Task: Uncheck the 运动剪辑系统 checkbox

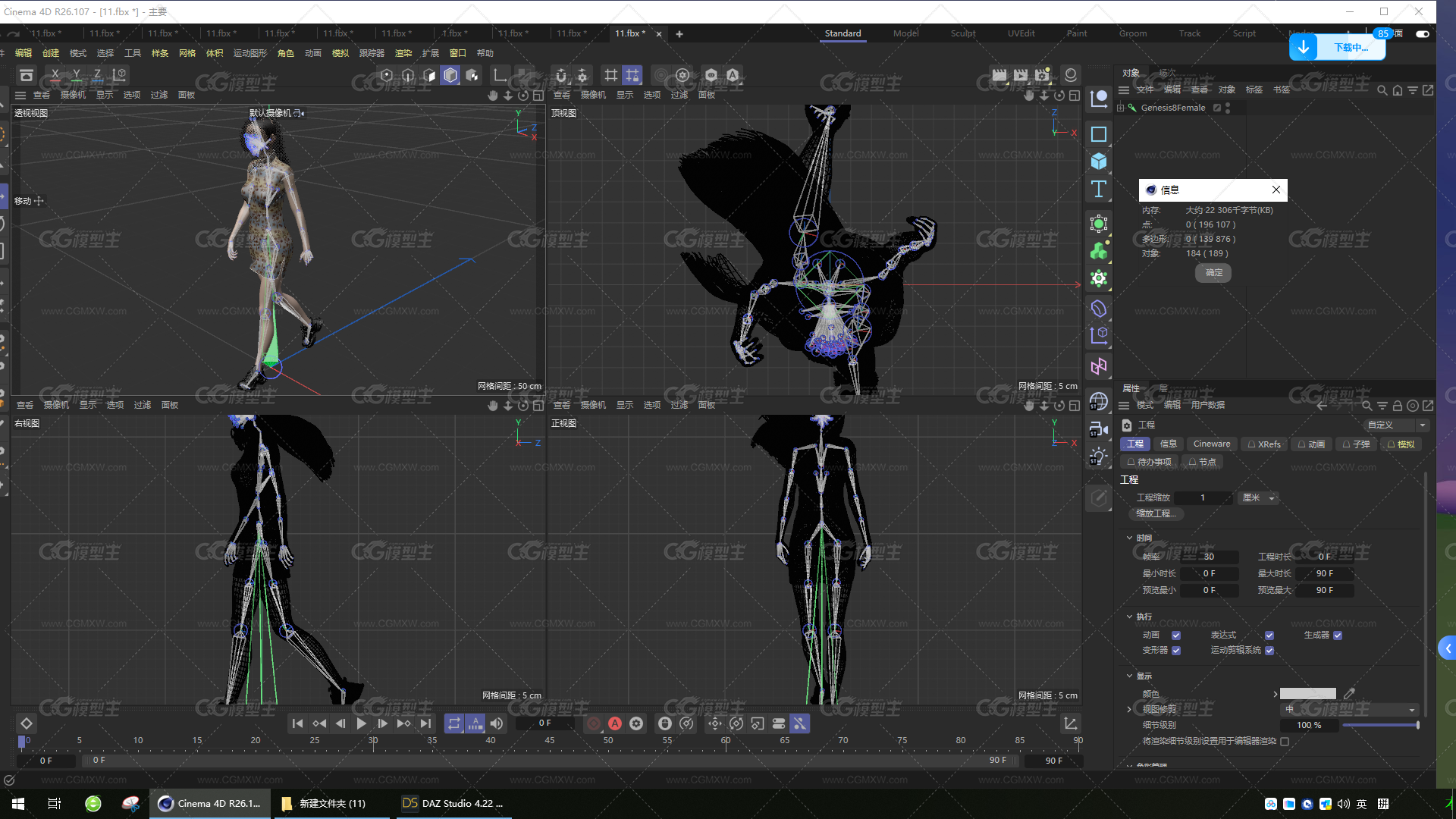Action: pyautogui.click(x=1269, y=651)
